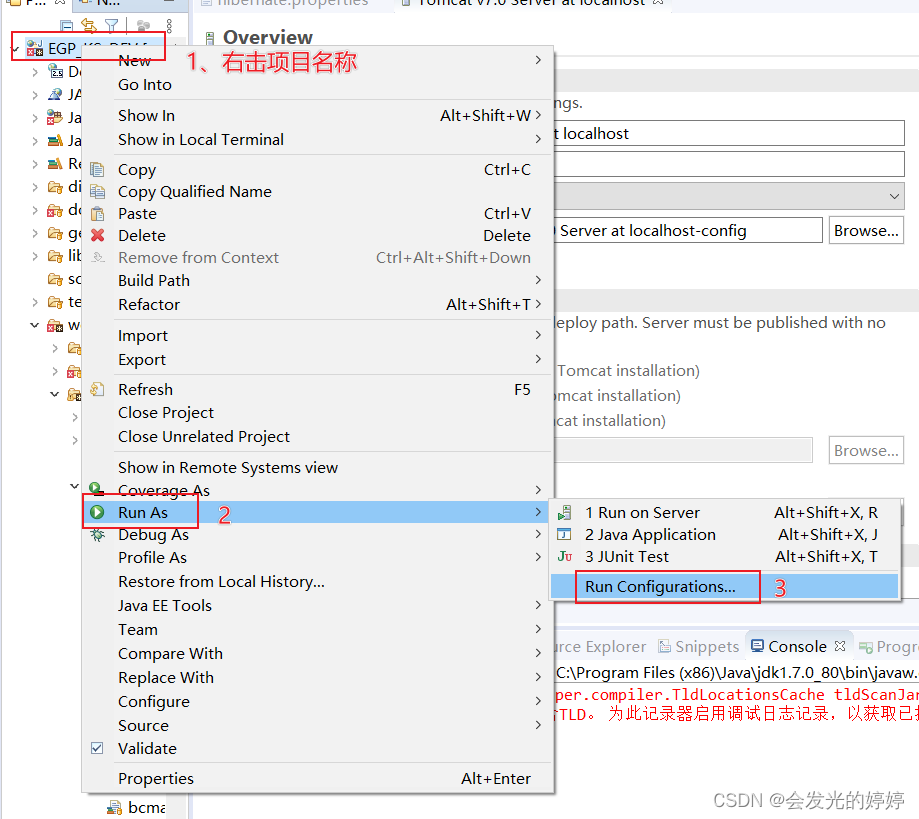The image size is (919, 819).
Task: Switch to the Console tab
Action: tap(797, 646)
